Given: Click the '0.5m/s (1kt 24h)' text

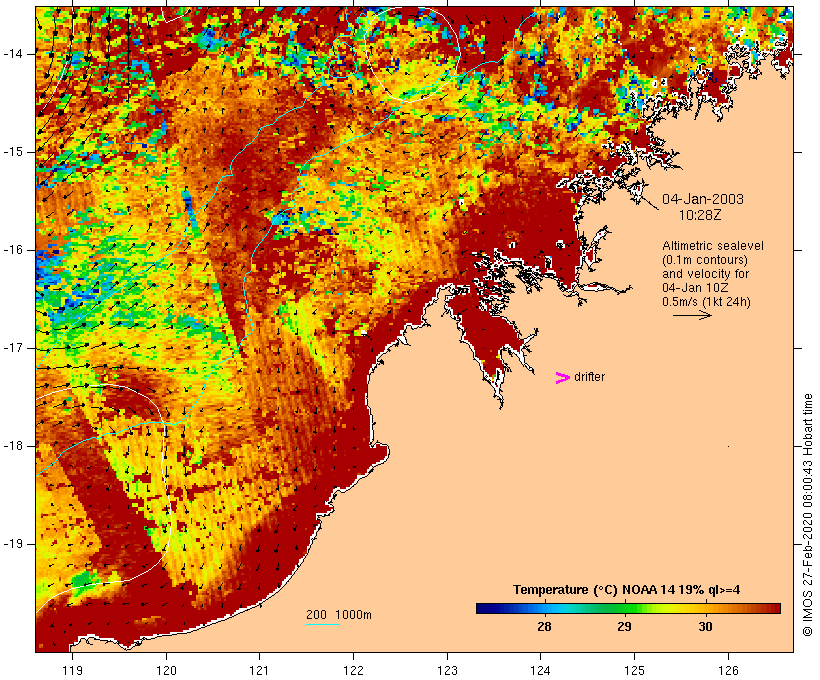Looking at the screenshot, I should [x=706, y=302].
